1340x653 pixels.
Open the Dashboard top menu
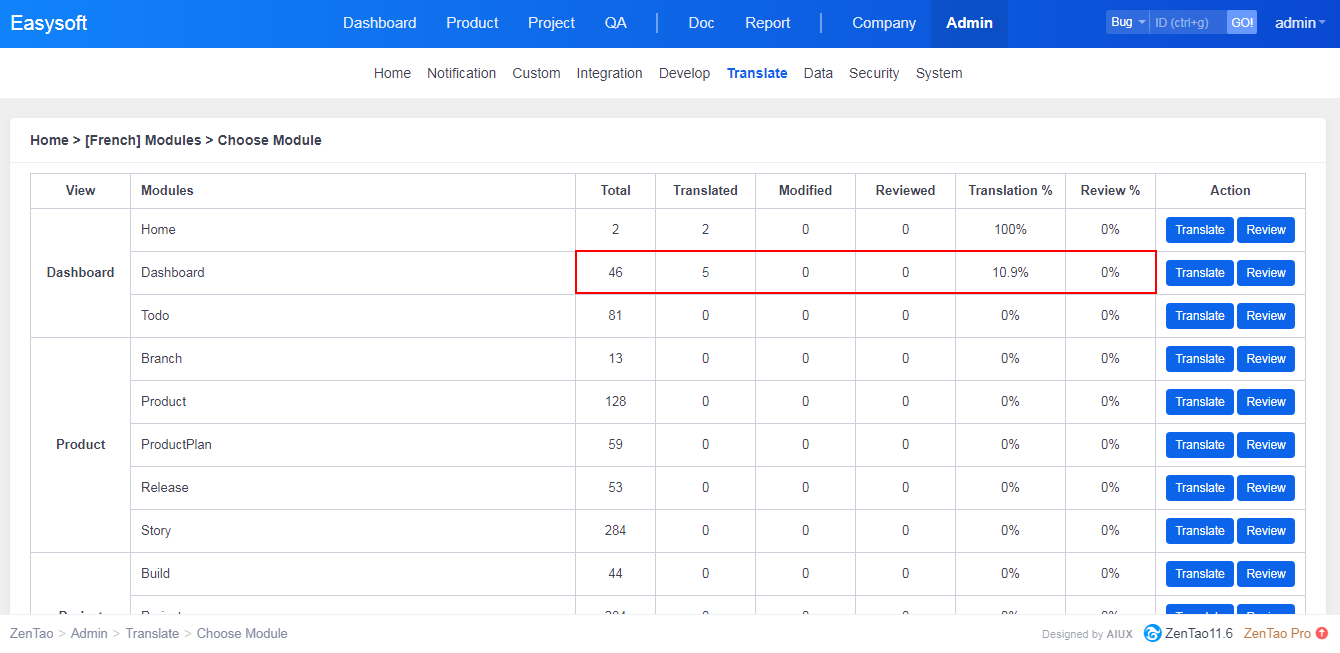379,23
